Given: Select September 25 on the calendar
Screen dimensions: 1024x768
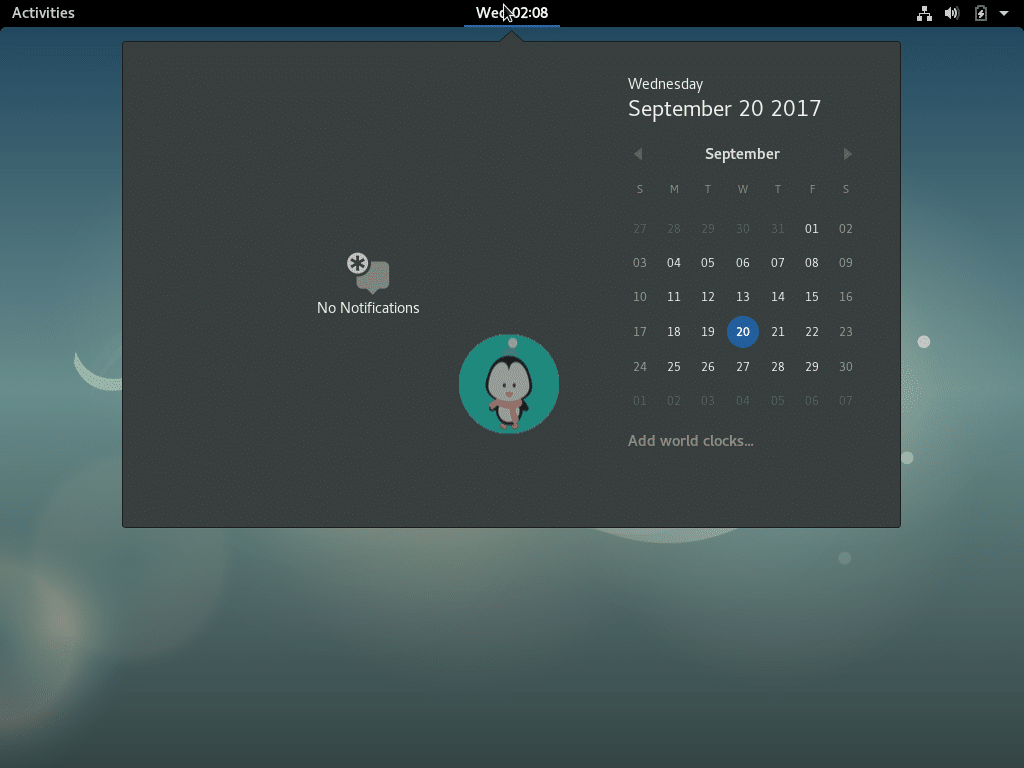Looking at the screenshot, I should (674, 366).
